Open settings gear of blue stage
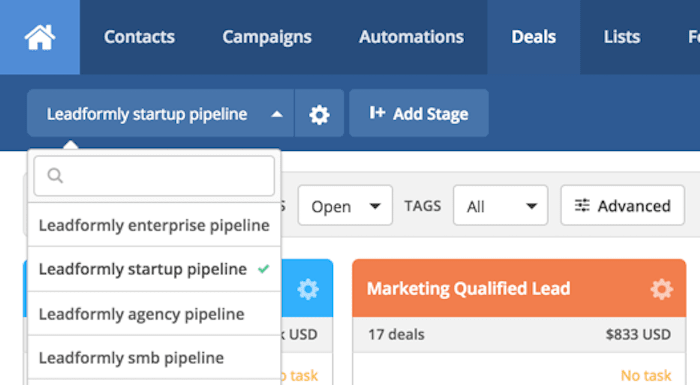700x385 pixels. 308,289
